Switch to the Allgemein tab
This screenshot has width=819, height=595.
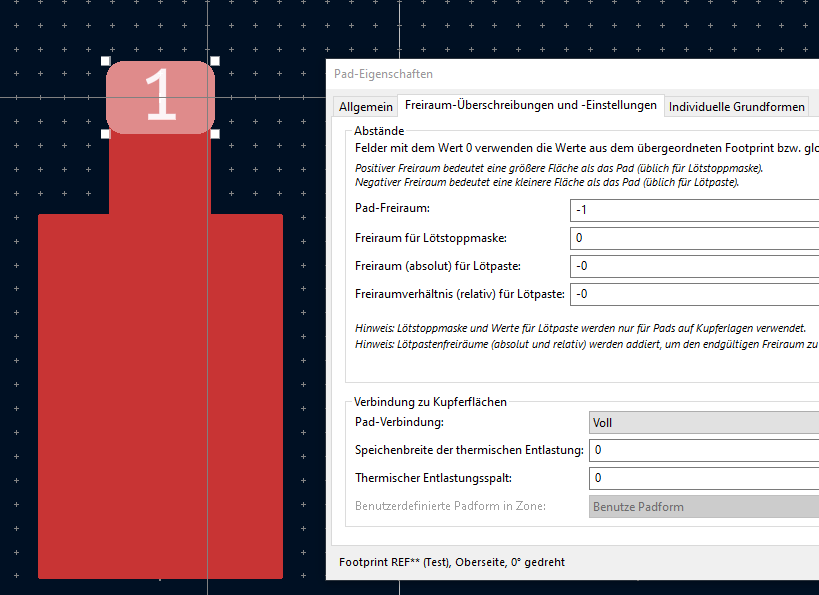[x=366, y=107]
